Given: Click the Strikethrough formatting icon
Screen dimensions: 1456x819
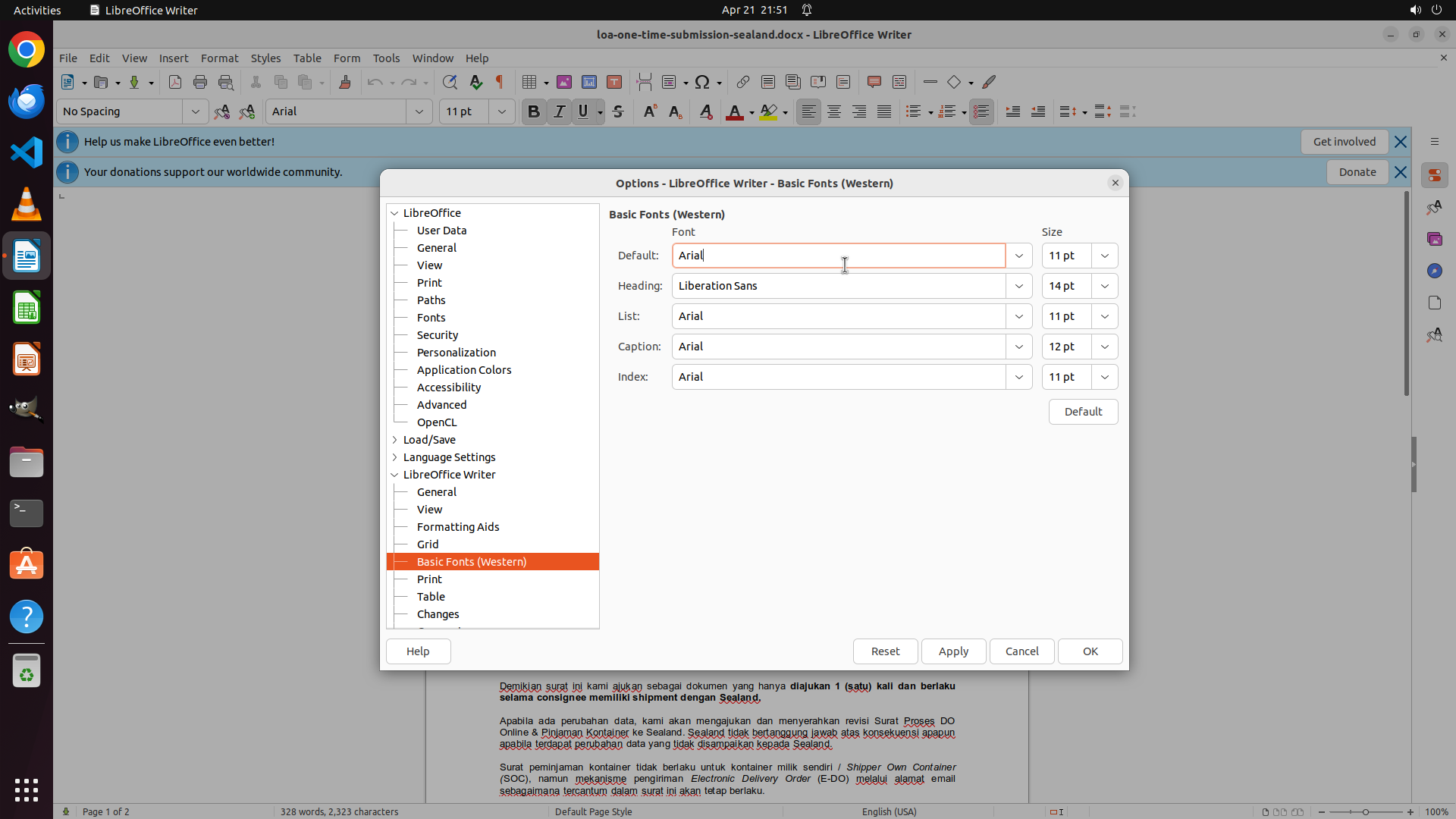Looking at the screenshot, I should pos(618,111).
